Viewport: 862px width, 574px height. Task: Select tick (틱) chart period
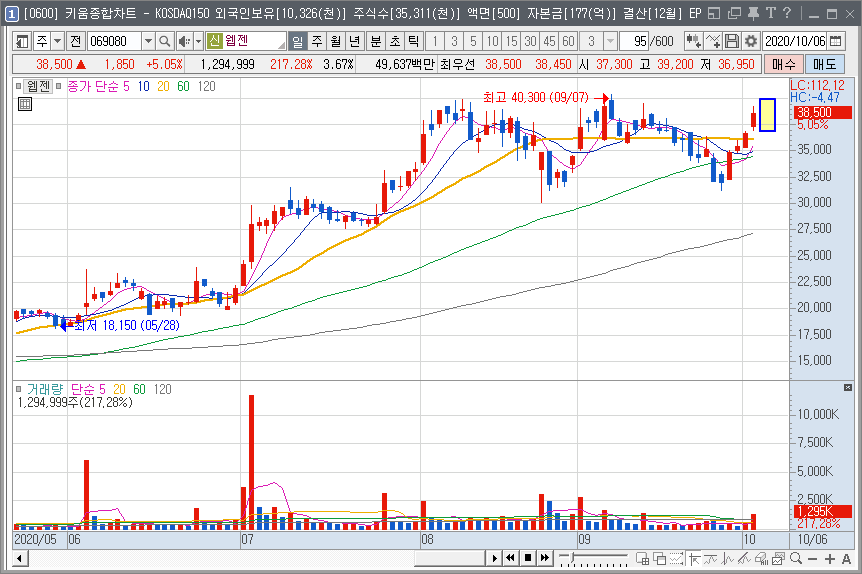coord(413,41)
